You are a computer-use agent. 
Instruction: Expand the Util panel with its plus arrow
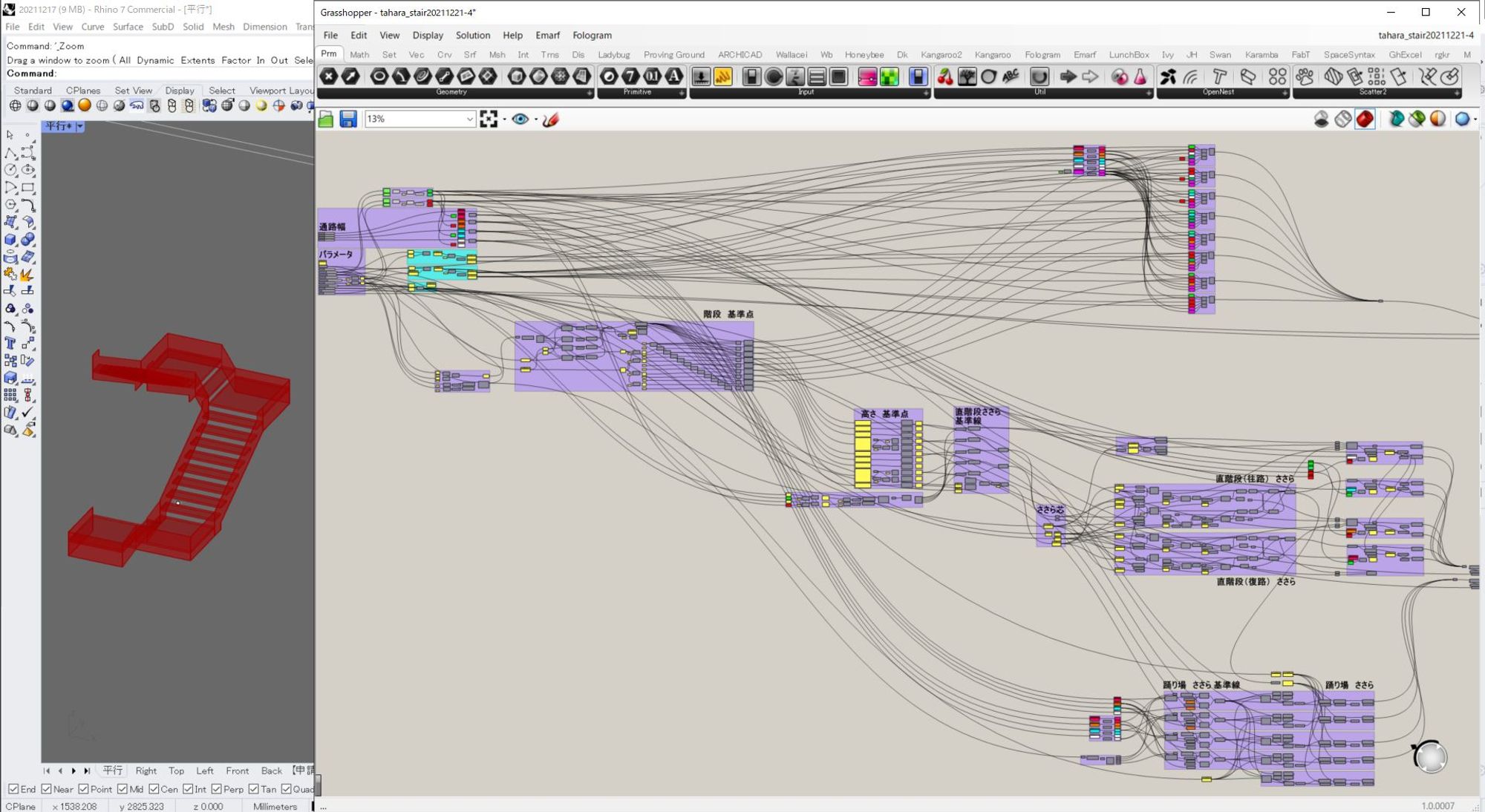pyautogui.click(x=1148, y=93)
